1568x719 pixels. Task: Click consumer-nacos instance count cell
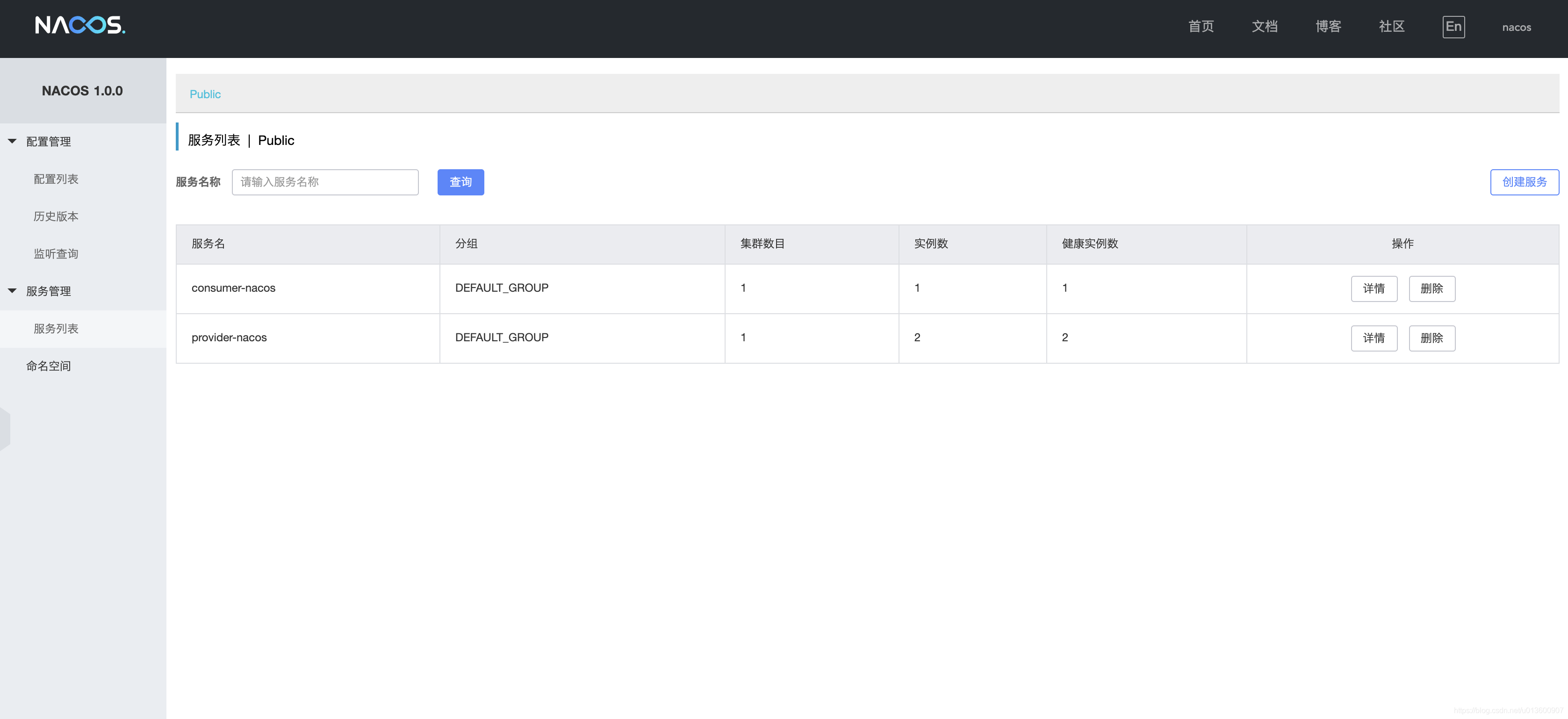972,288
